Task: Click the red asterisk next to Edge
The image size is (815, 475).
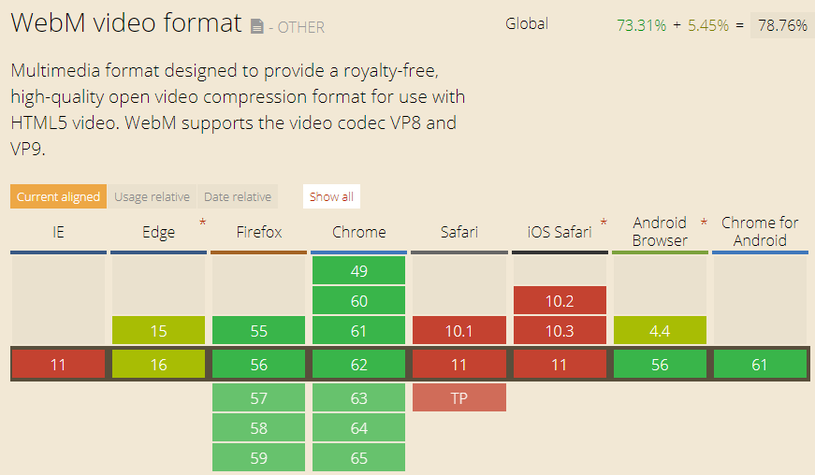Action: (x=203, y=222)
